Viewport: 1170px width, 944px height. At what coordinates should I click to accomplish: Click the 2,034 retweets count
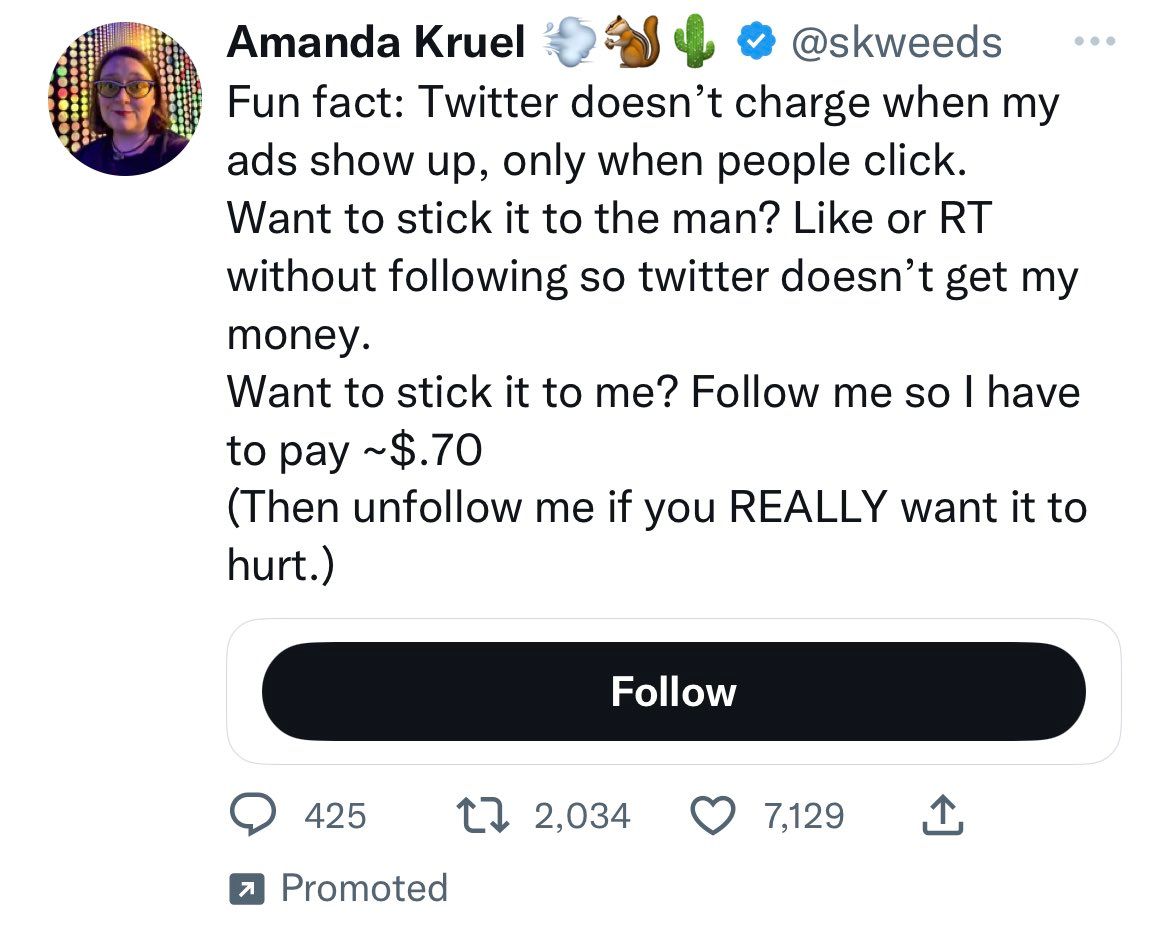click(x=582, y=816)
